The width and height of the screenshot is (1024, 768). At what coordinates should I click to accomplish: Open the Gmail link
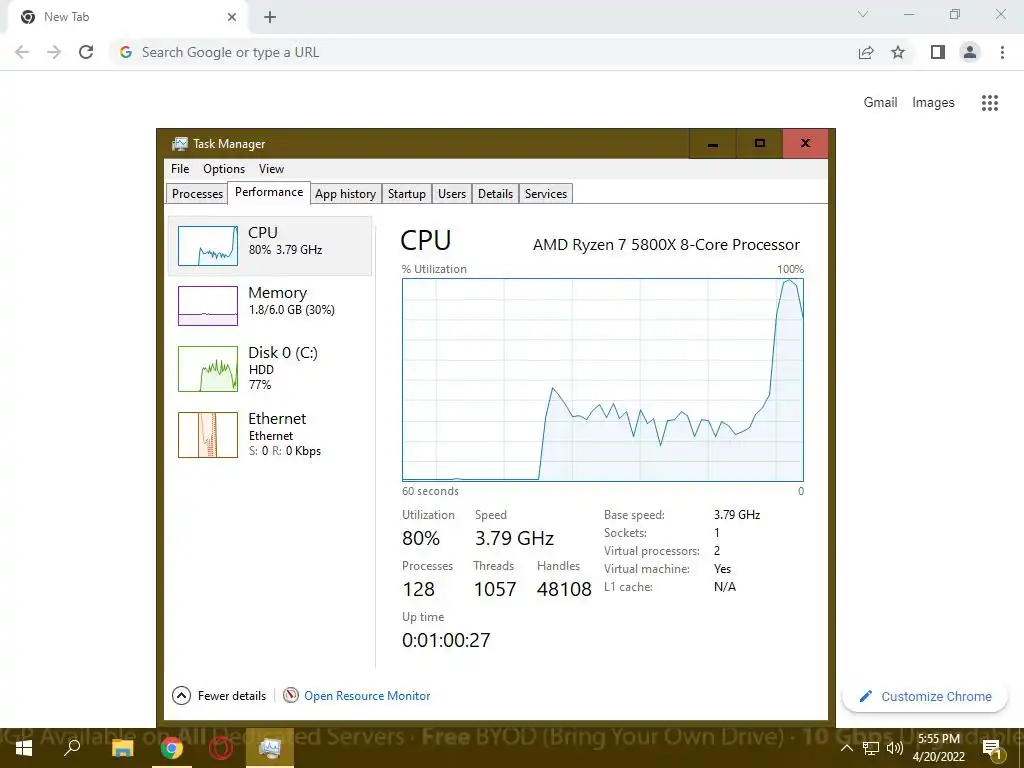pos(880,103)
